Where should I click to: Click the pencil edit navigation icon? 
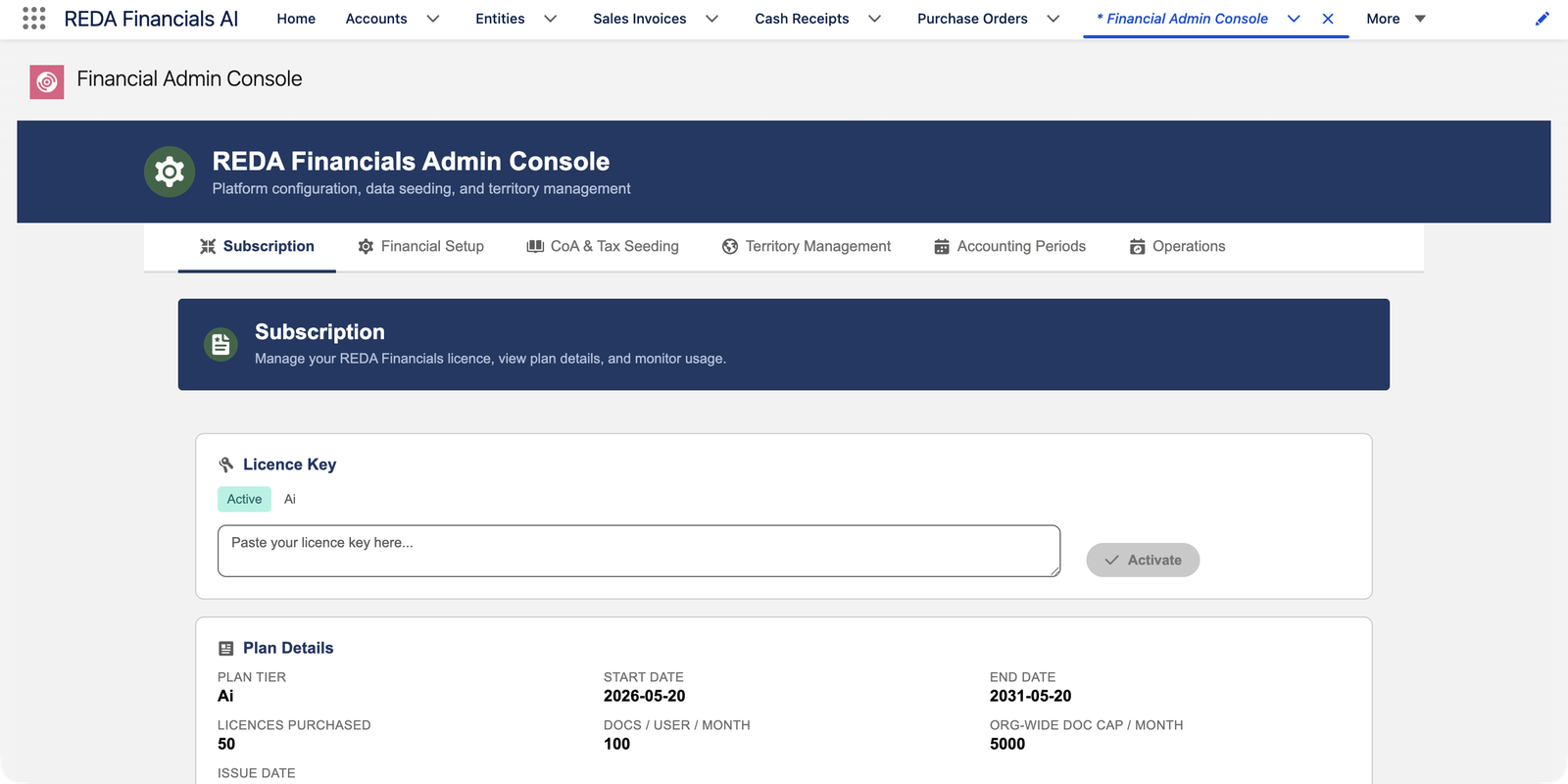click(x=1542, y=19)
